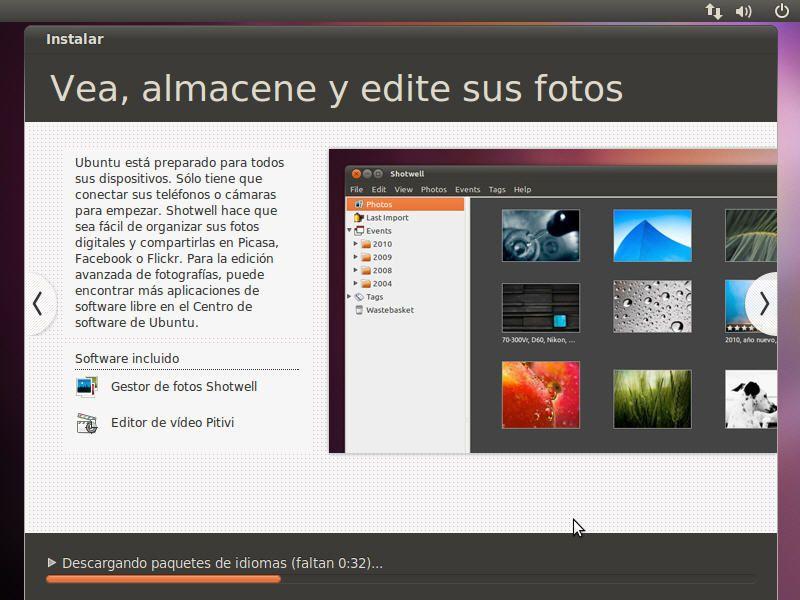This screenshot has height=600, width=800.
Task: Open the View menu in Shotwell
Action: click(403, 189)
